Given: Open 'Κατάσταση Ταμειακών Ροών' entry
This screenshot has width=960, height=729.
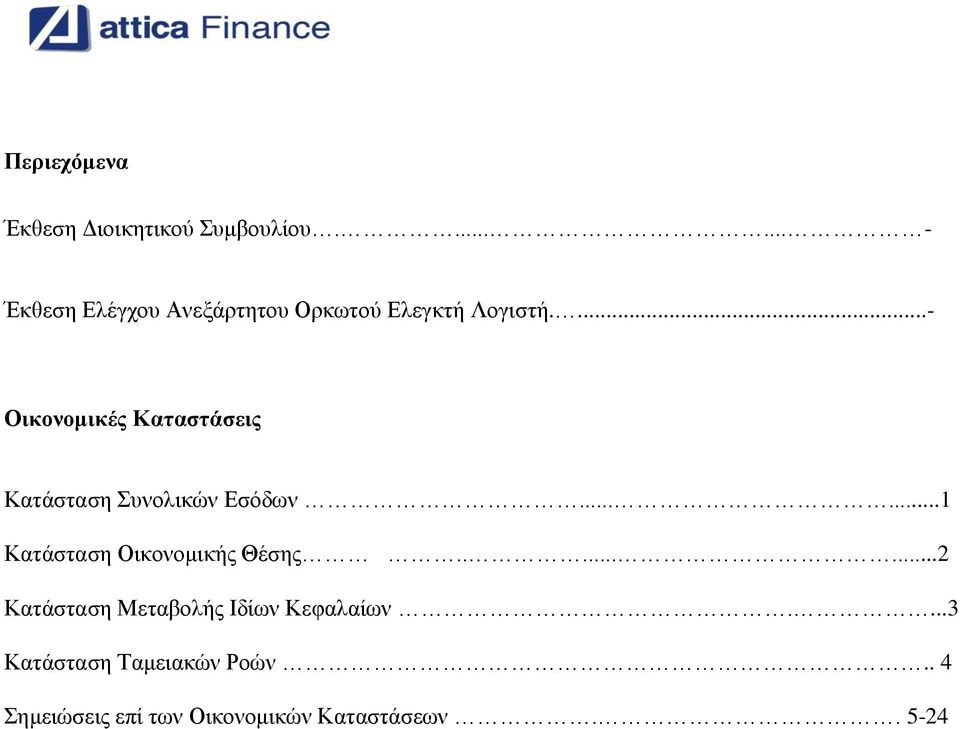Looking at the screenshot, I should (x=140, y=662).
